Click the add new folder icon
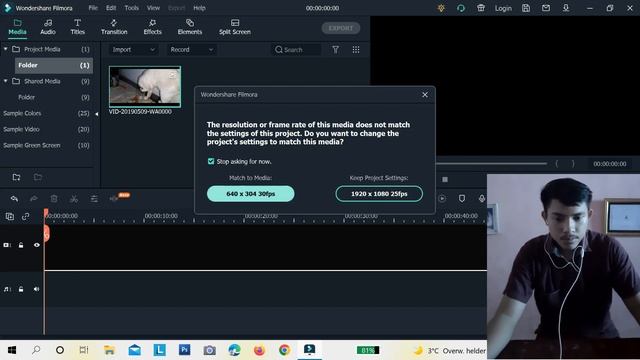This screenshot has height=360, width=640. [x=16, y=177]
